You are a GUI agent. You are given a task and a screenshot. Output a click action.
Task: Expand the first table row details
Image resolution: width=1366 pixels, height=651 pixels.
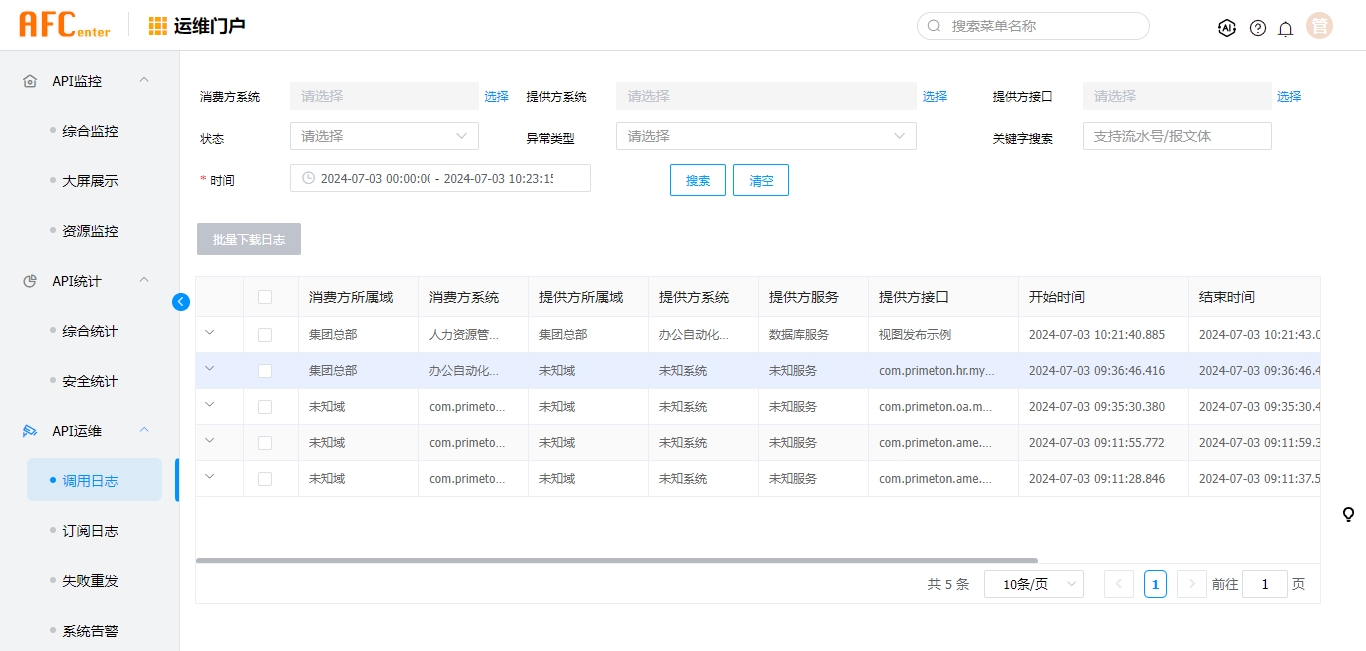point(210,333)
